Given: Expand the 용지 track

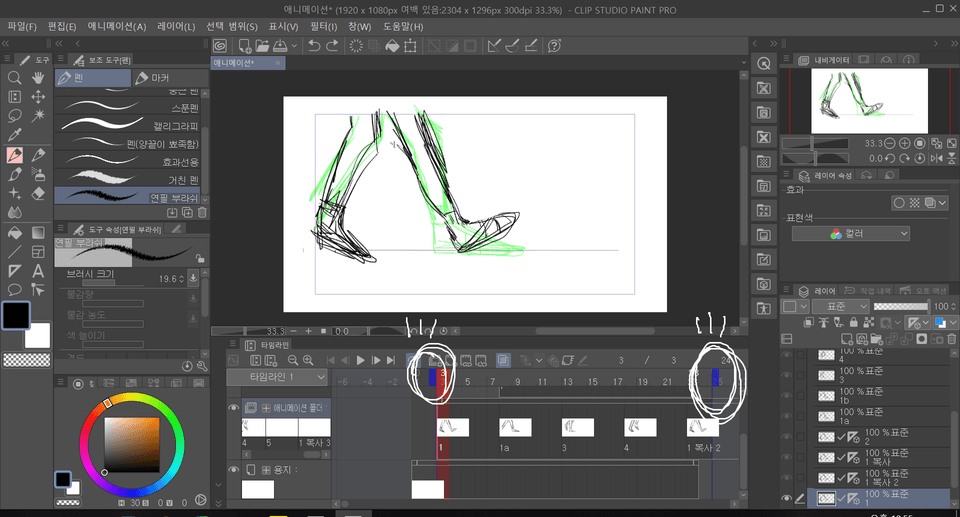Looking at the screenshot, I should tap(266, 470).
